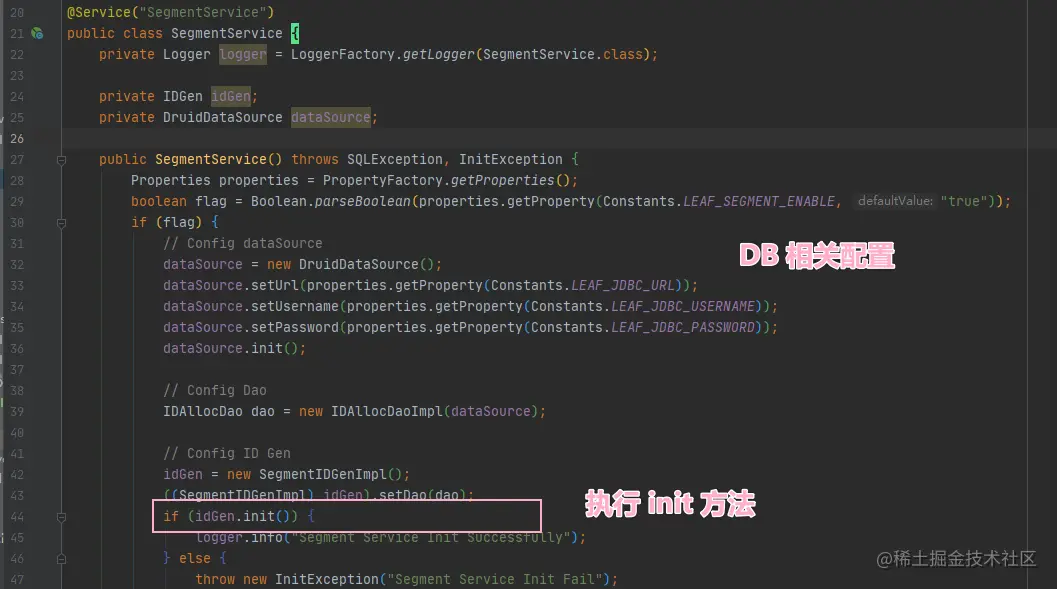Image resolution: width=1057 pixels, height=589 pixels.
Task: Click the highlighted 'dataSource' field on line 25
Action: point(331,117)
